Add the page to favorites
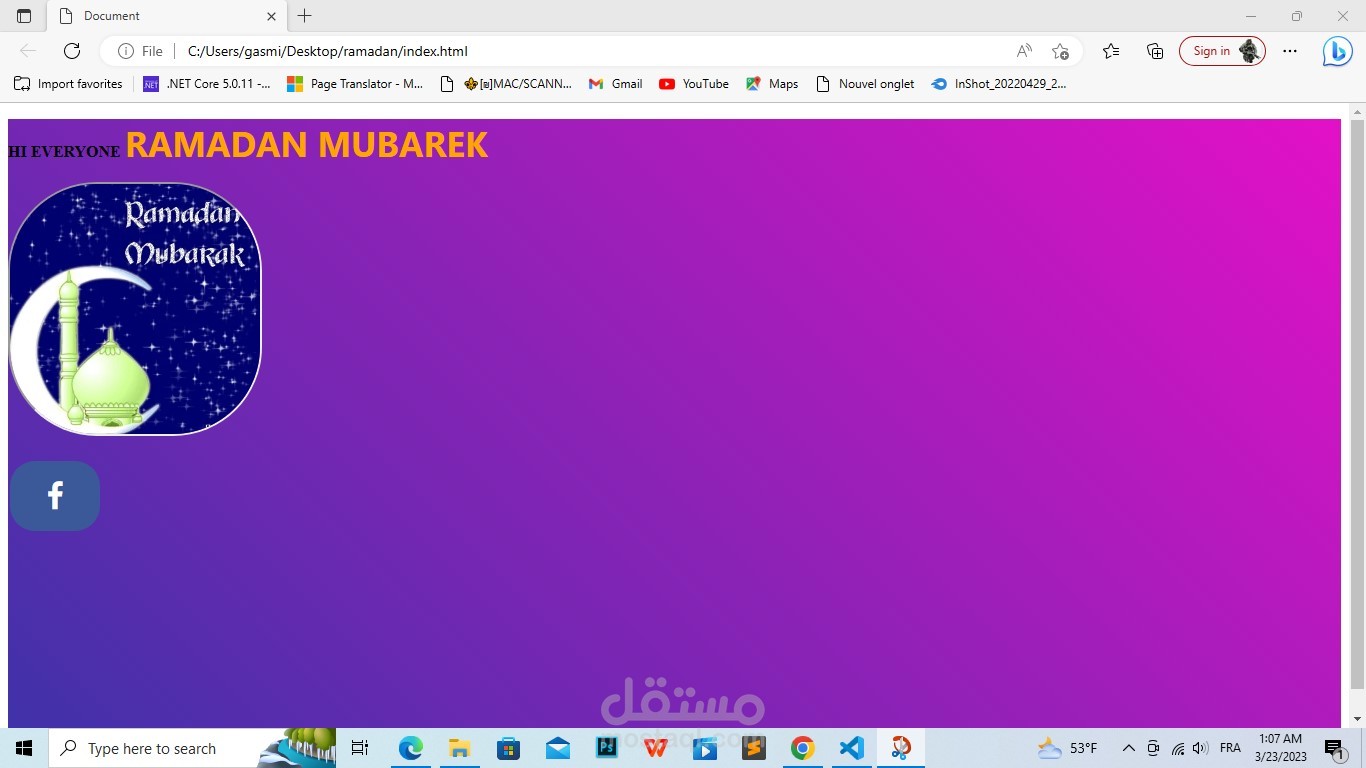Image resolution: width=1366 pixels, height=768 pixels. pyautogui.click(x=1061, y=51)
